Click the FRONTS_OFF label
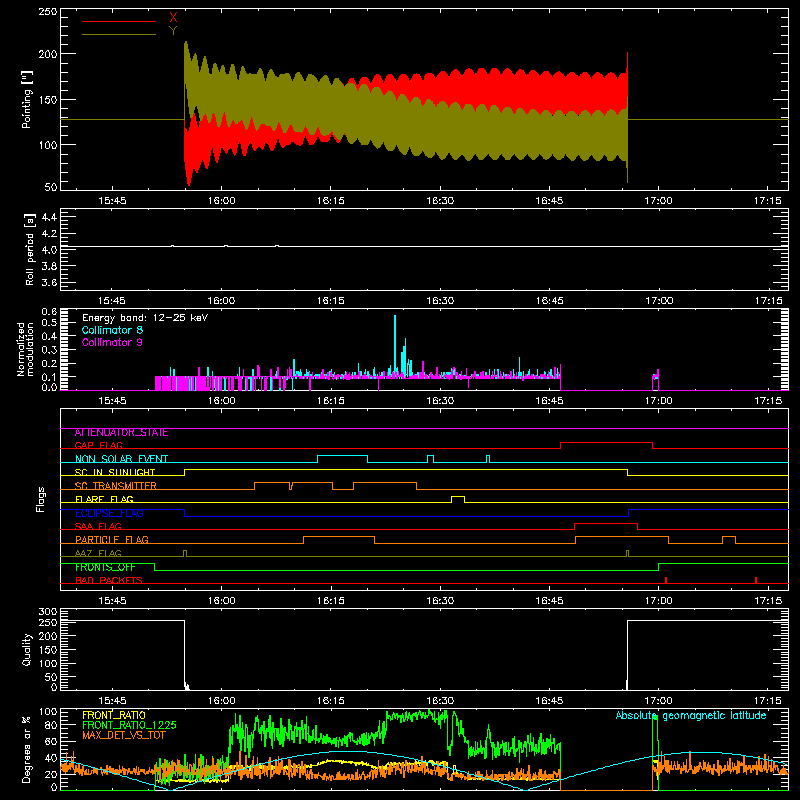Screen dimensions: 800x800 click(105, 567)
